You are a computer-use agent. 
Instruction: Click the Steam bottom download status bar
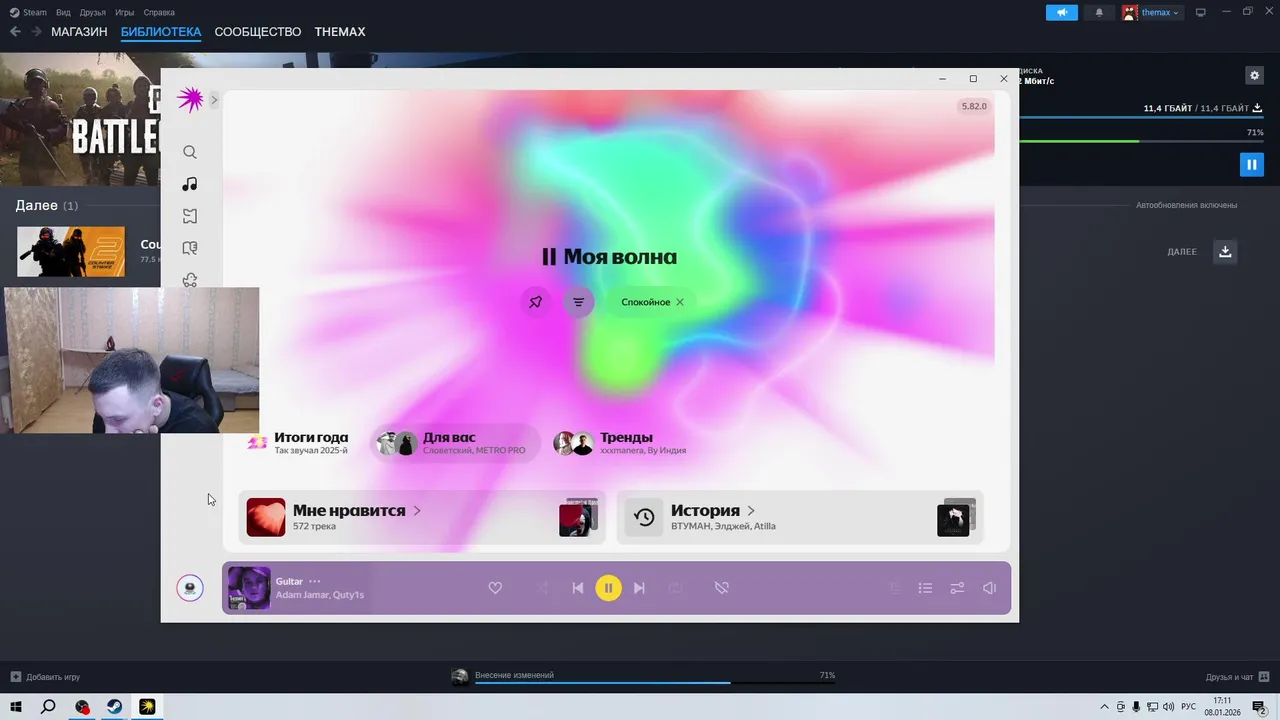pyautogui.click(x=643, y=677)
